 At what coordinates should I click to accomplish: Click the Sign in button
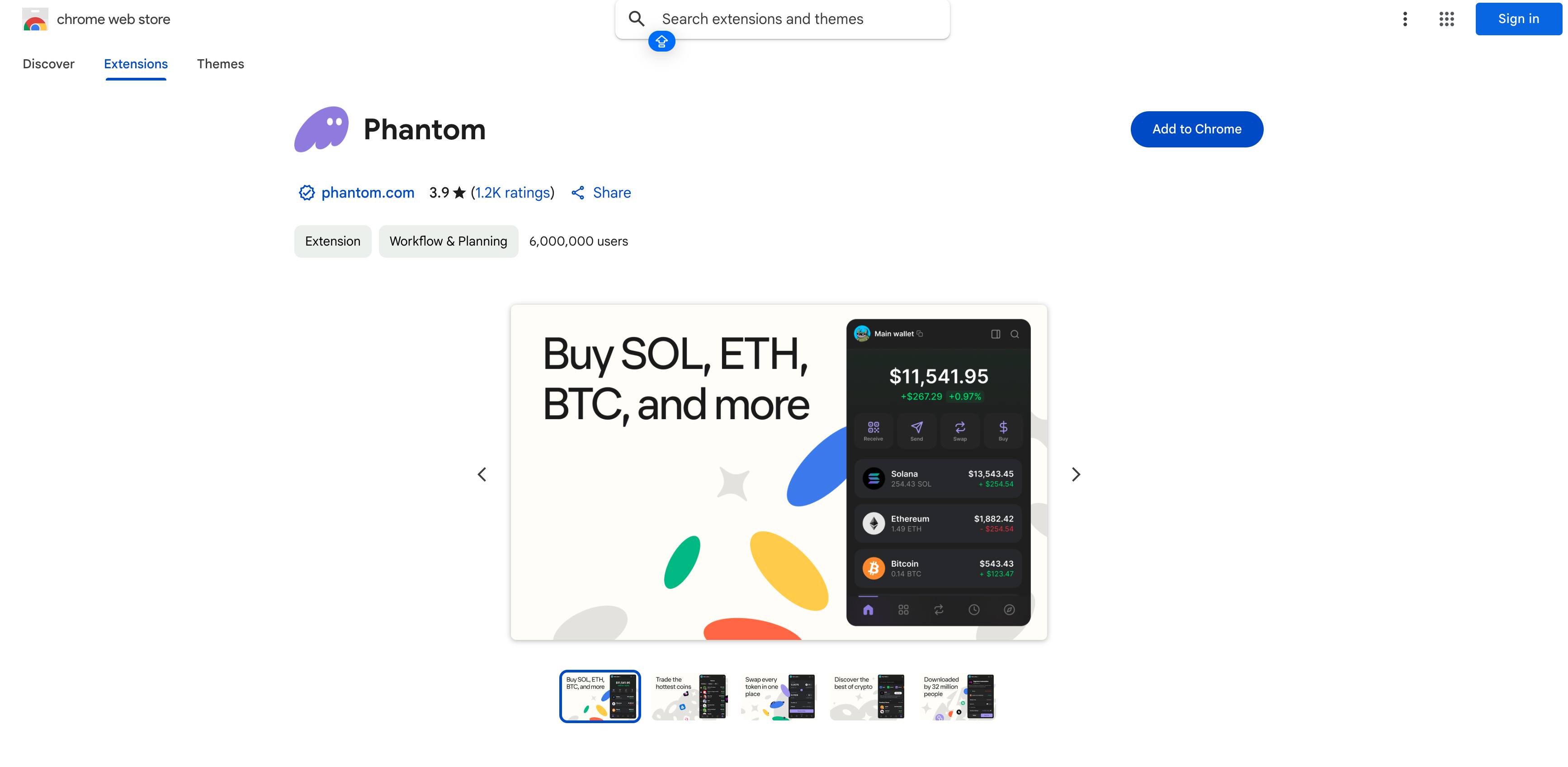pyautogui.click(x=1518, y=19)
